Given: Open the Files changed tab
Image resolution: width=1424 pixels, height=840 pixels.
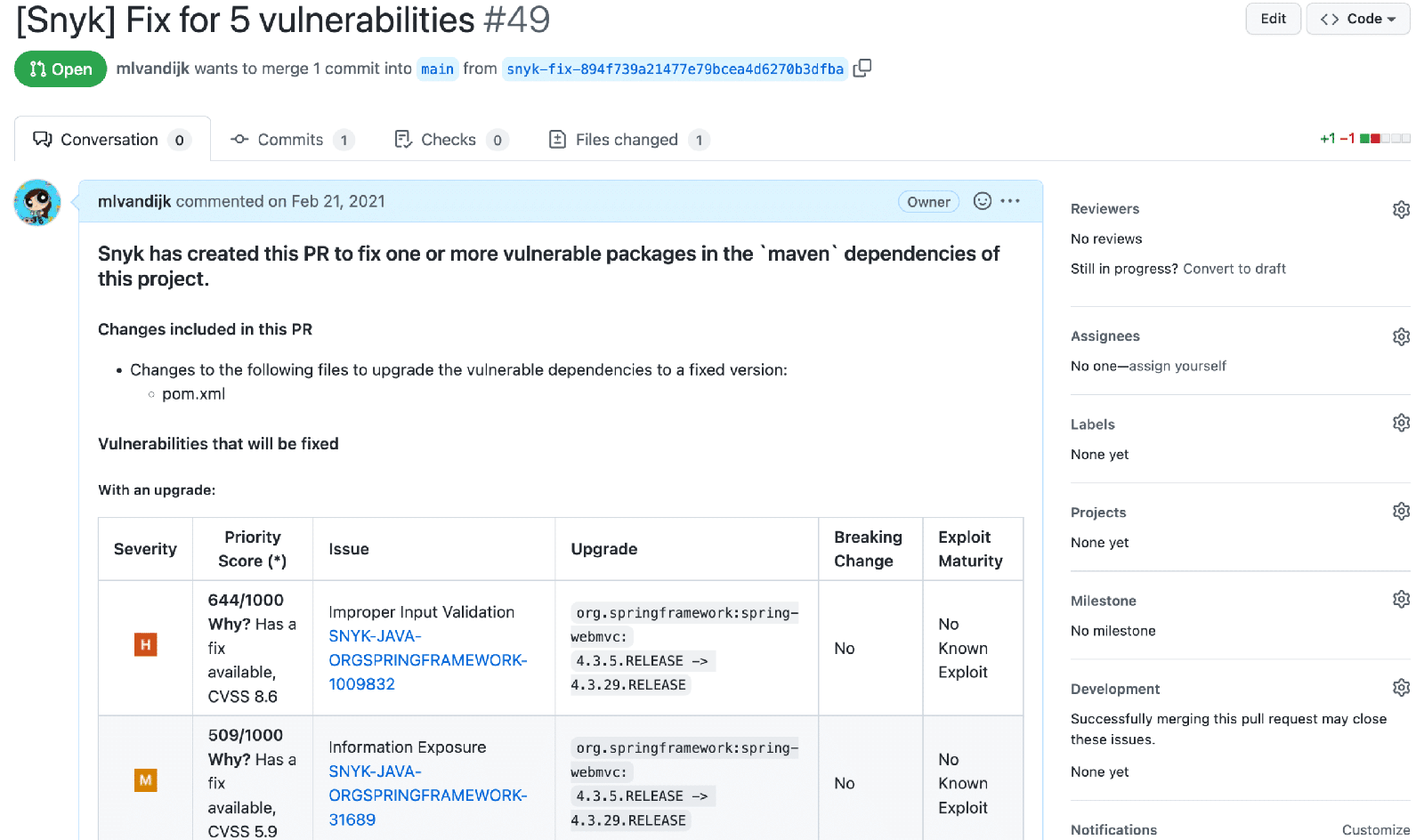Looking at the screenshot, I should pyautogui.click(x=628, y=140).
